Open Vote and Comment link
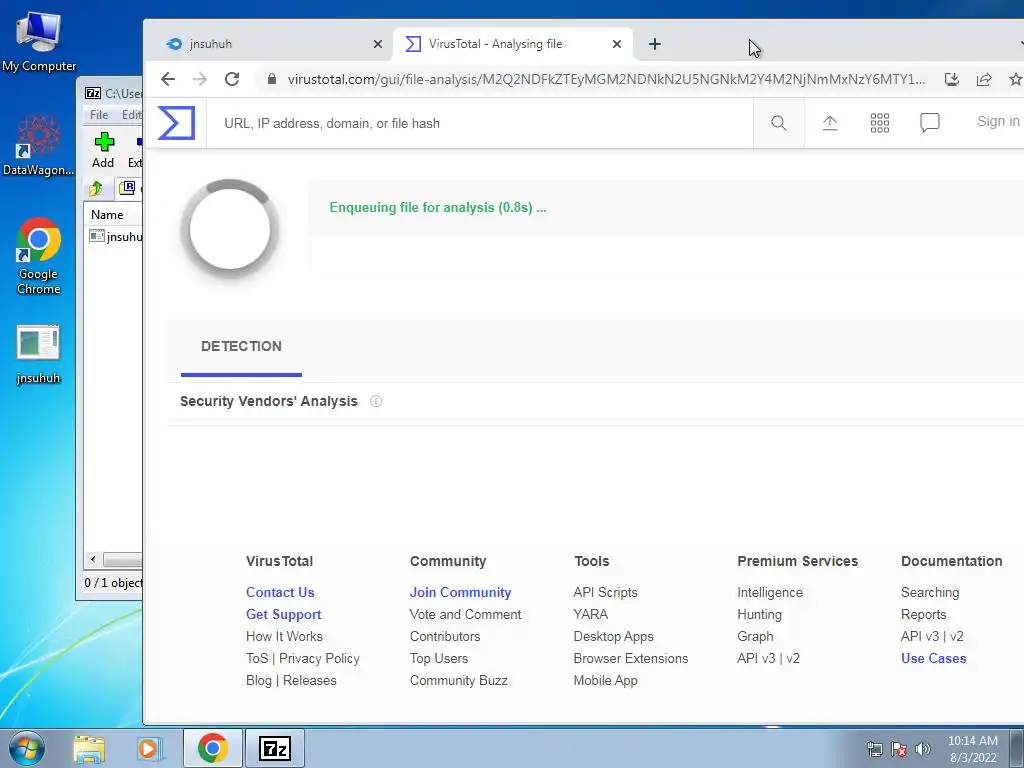The image size is (1024, 768). 466,615
